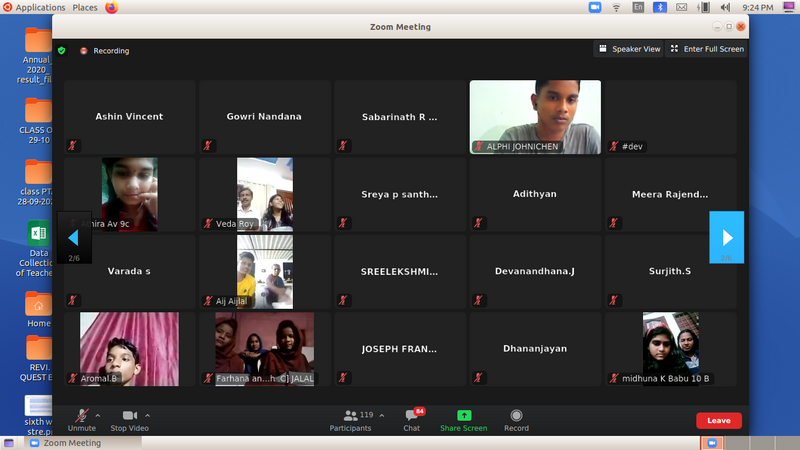The image size is (800, 450).
Task: Open the Home folder desktop icon
Action: click(39, 308)
